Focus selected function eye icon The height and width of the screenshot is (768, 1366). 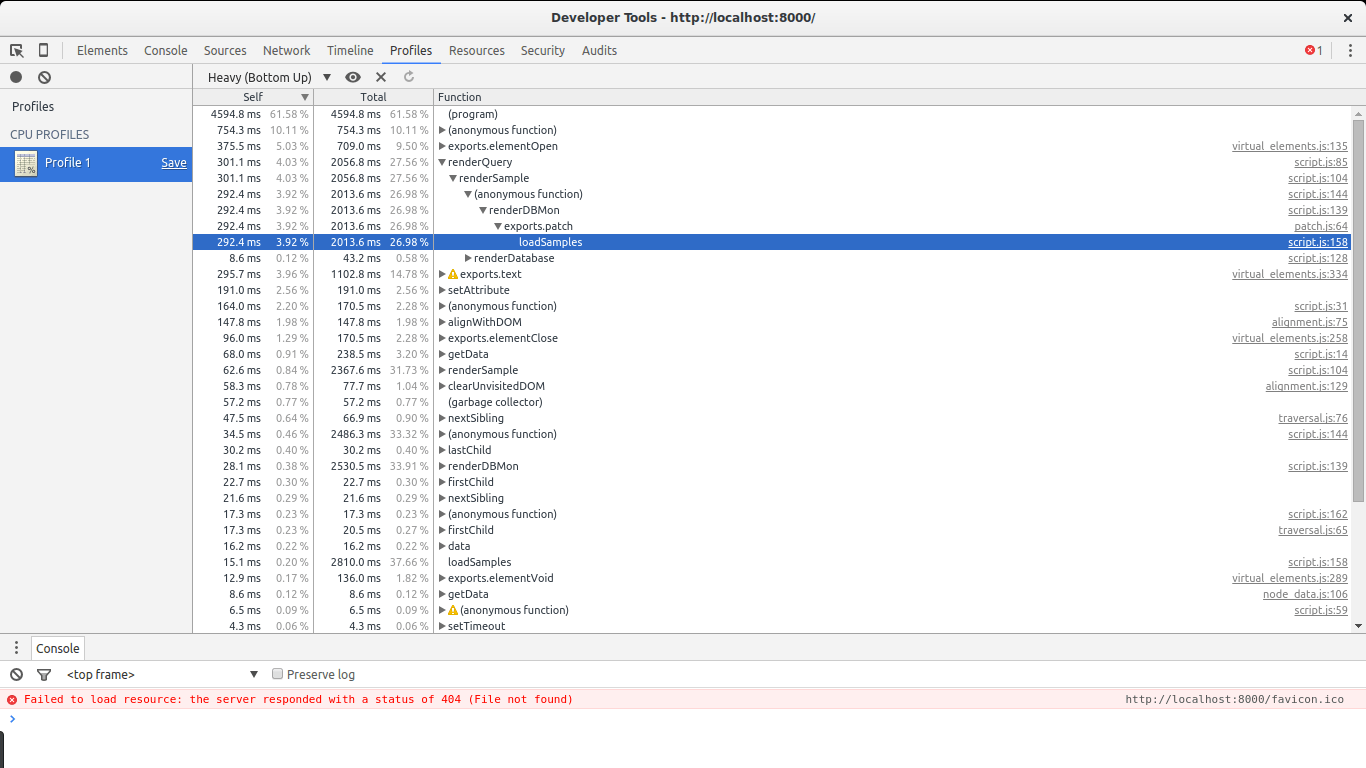[x=353, y=77]
